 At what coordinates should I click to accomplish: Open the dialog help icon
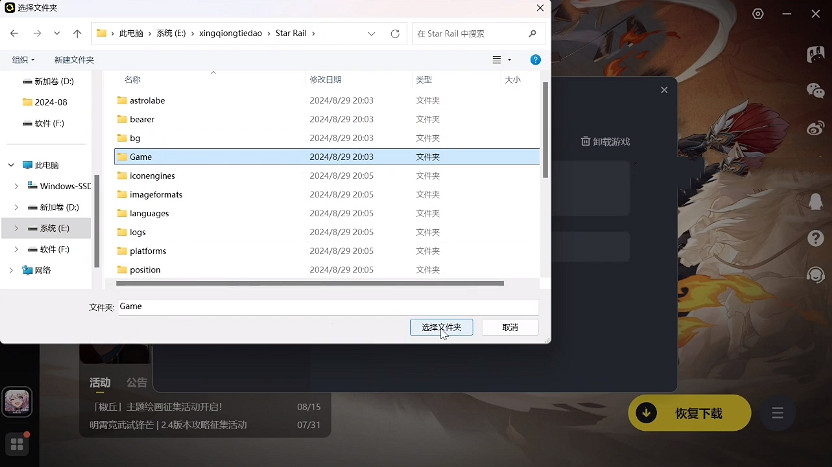point(535,60)
